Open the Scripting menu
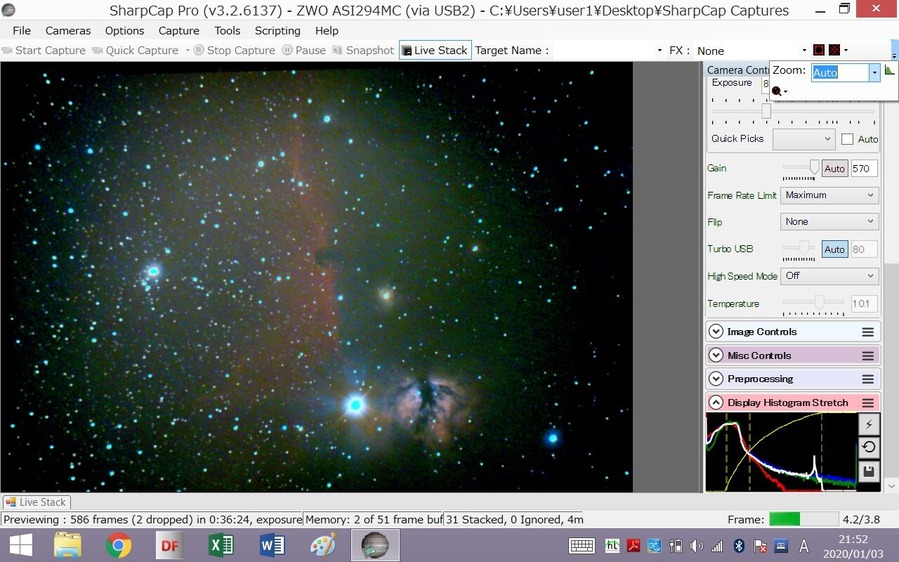899x562 pixels. pyautogui.click(x=277, y=30)
